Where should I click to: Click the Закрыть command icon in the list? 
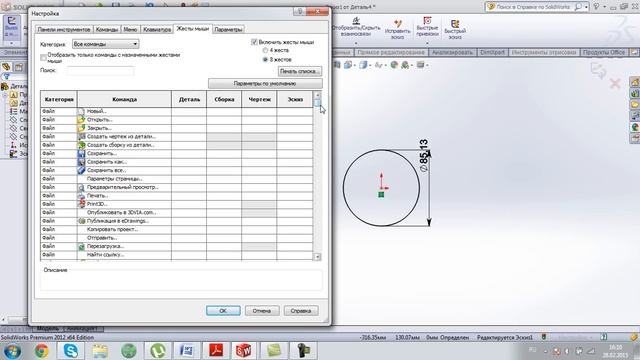(x=81, y=128)
